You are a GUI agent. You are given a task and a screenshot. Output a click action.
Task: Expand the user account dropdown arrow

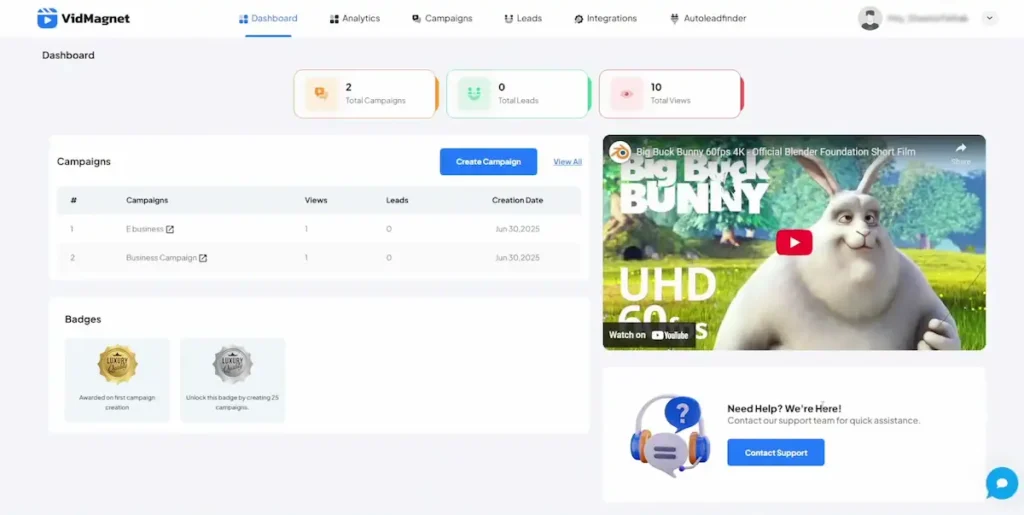tap(989, 18)
